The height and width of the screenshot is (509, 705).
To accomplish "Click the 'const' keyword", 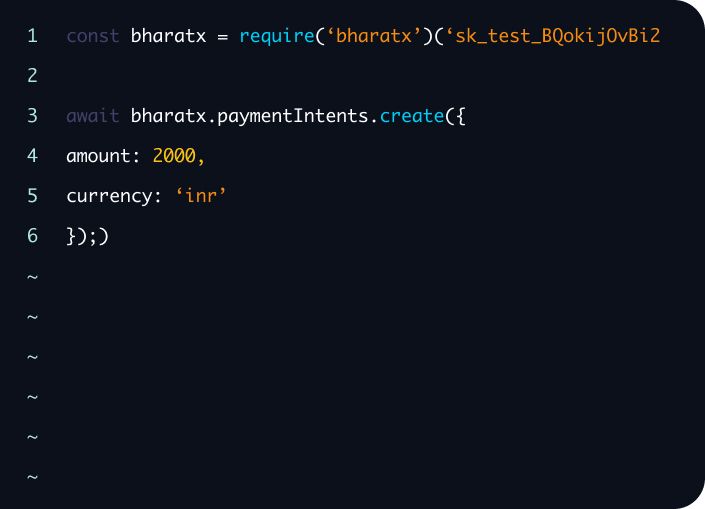I will pos(93,36).
